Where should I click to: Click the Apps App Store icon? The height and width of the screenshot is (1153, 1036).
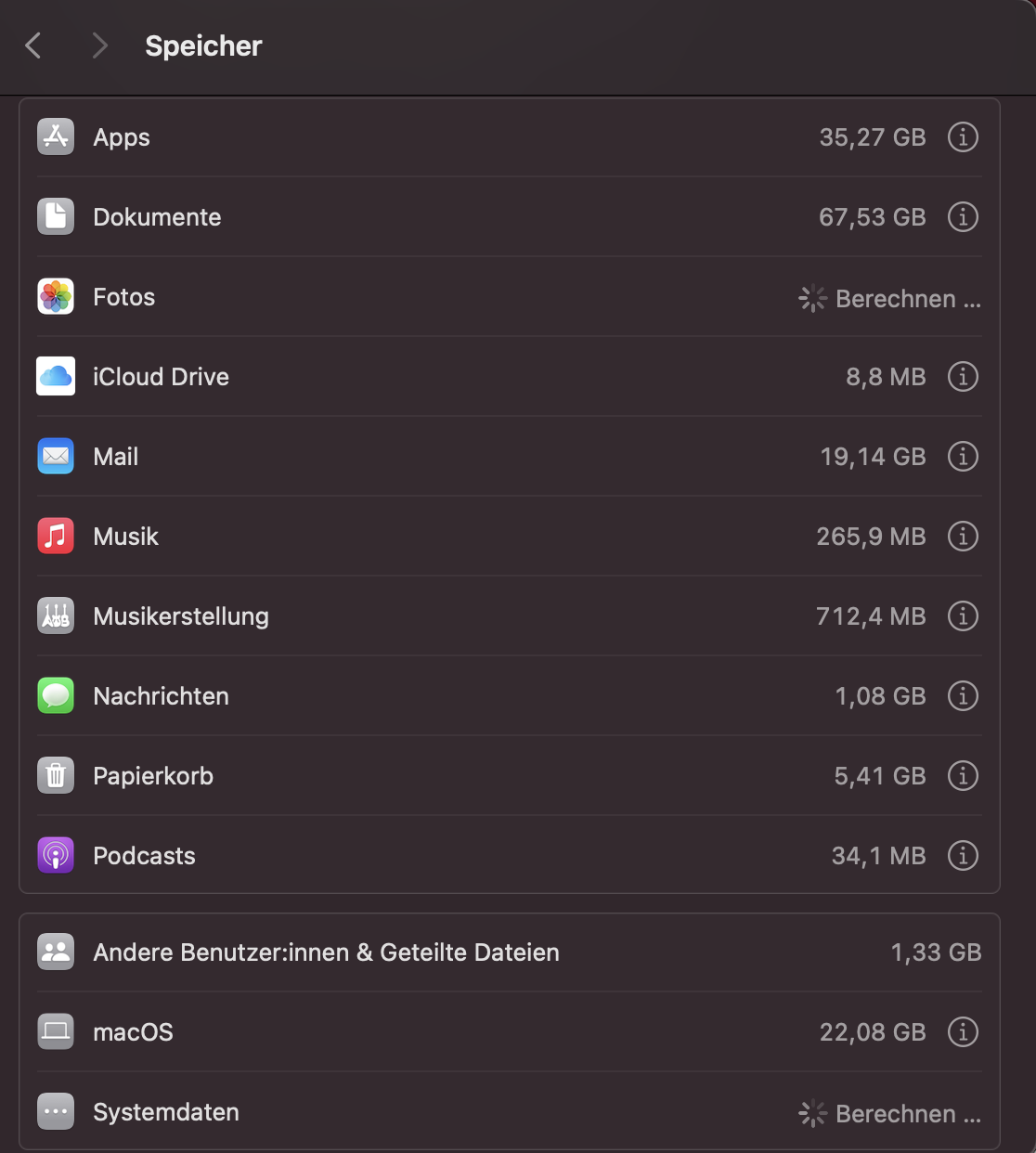(56, 137)
